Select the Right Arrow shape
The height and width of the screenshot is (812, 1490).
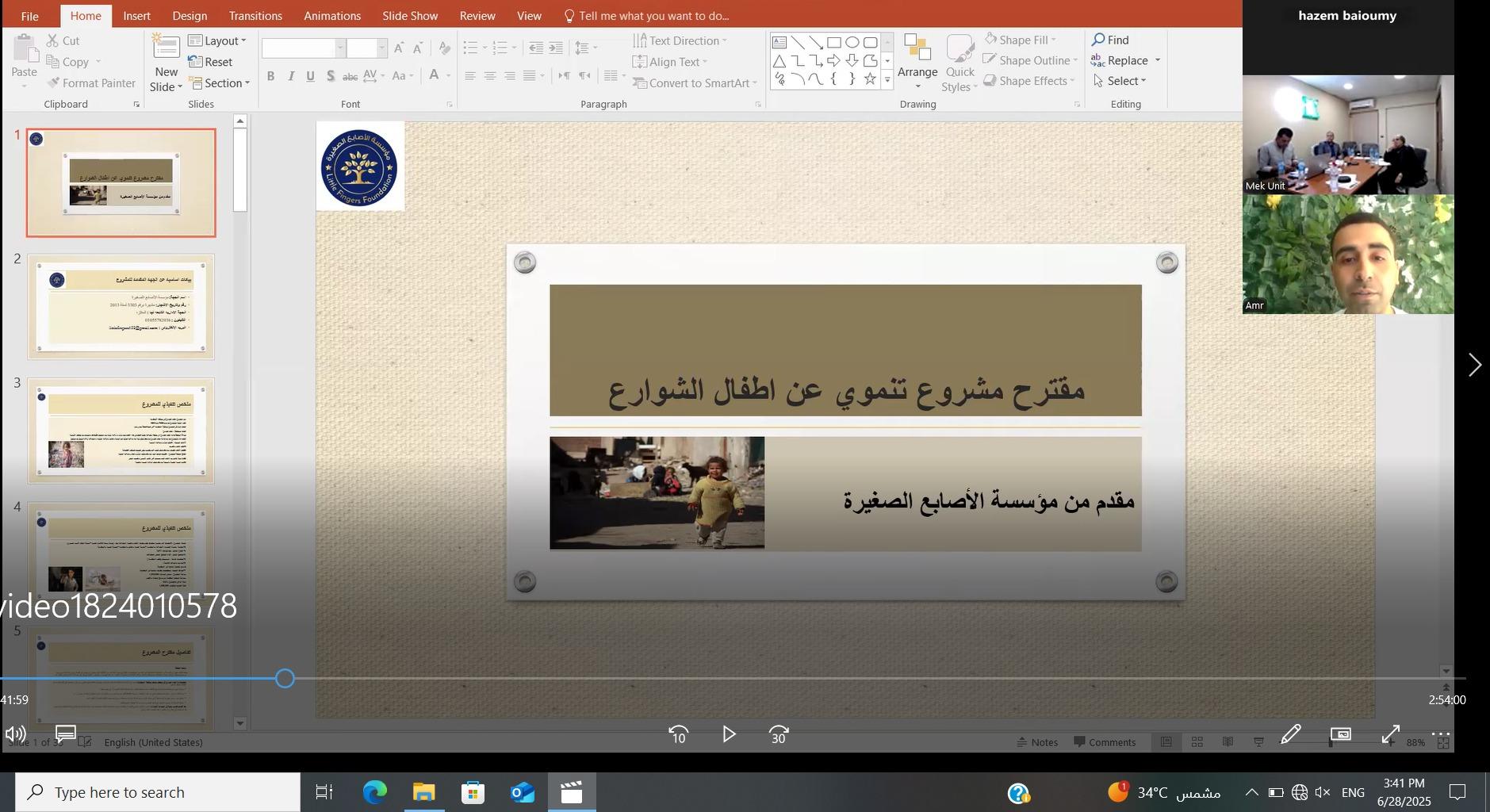coord(833,60)
